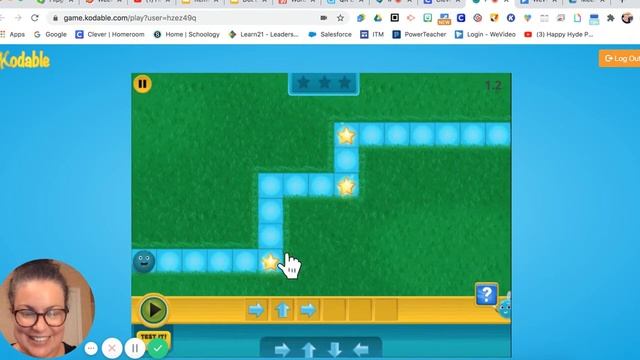This screenshot has width=640, height=360.
Task: Click the blue fuzz character at path start
Action: (144, 261)
